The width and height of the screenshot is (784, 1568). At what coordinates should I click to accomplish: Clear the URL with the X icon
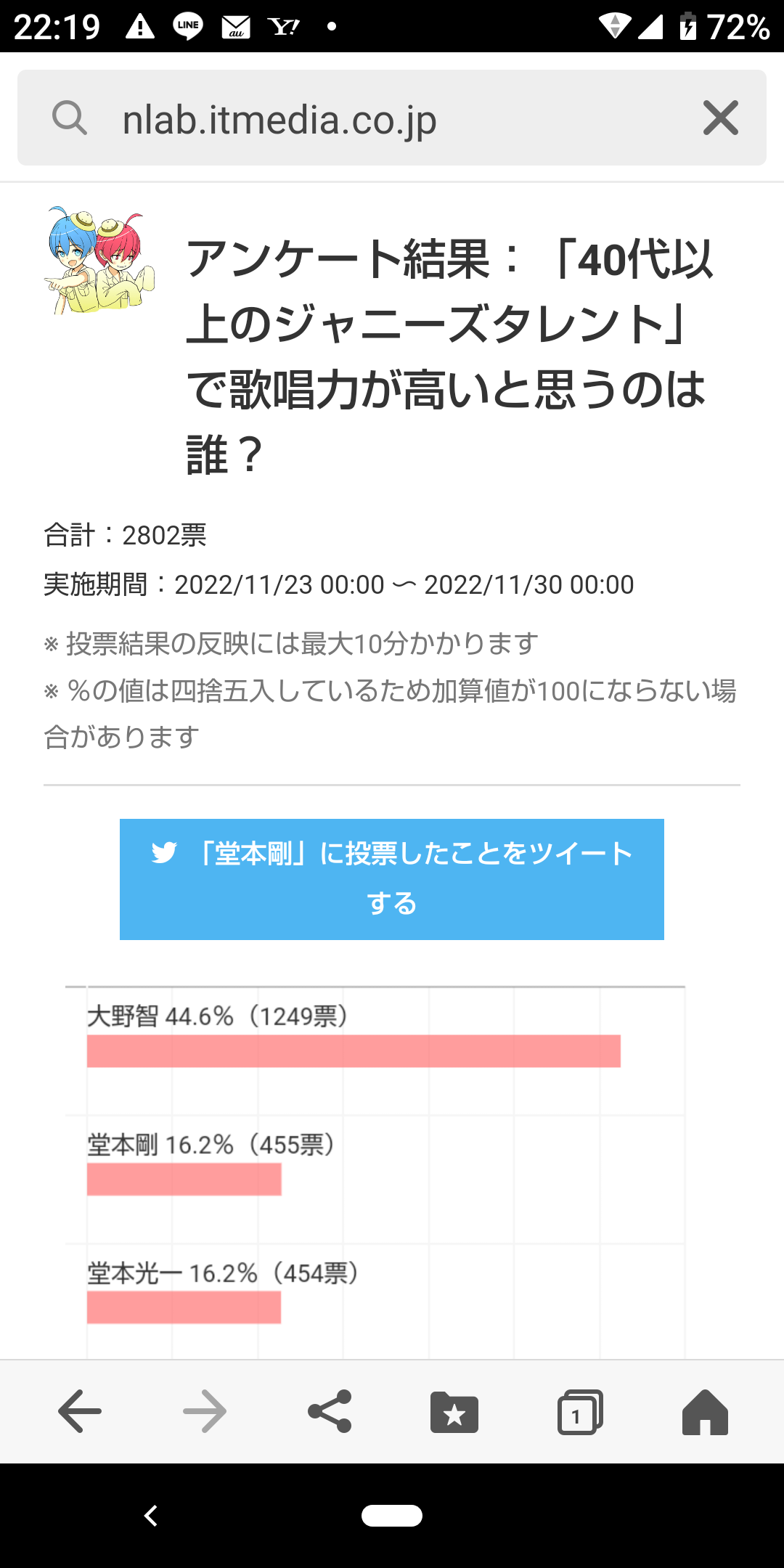pyautogui.click(x=721, y=118)
